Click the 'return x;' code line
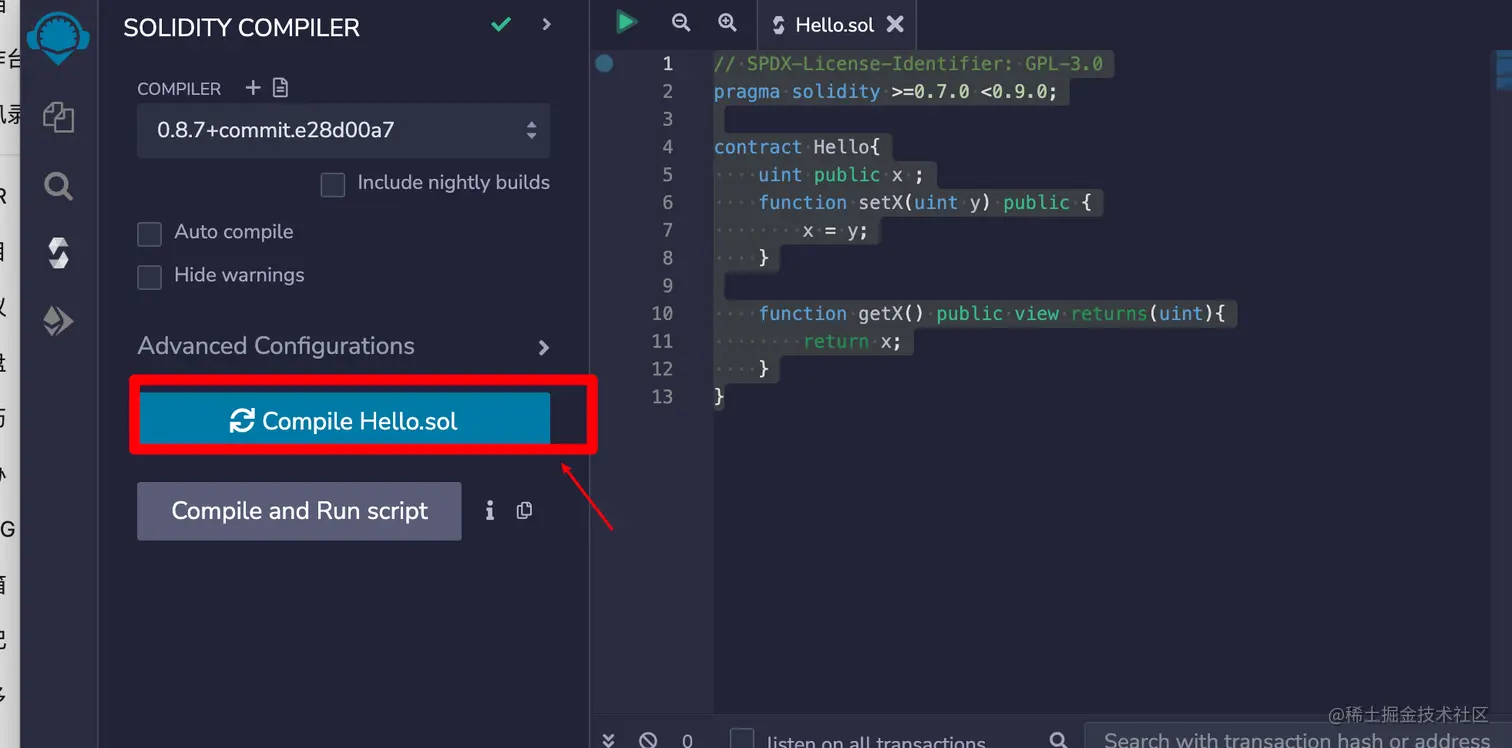This screenshot has width=1512, height=748. (x=852, y=342)
